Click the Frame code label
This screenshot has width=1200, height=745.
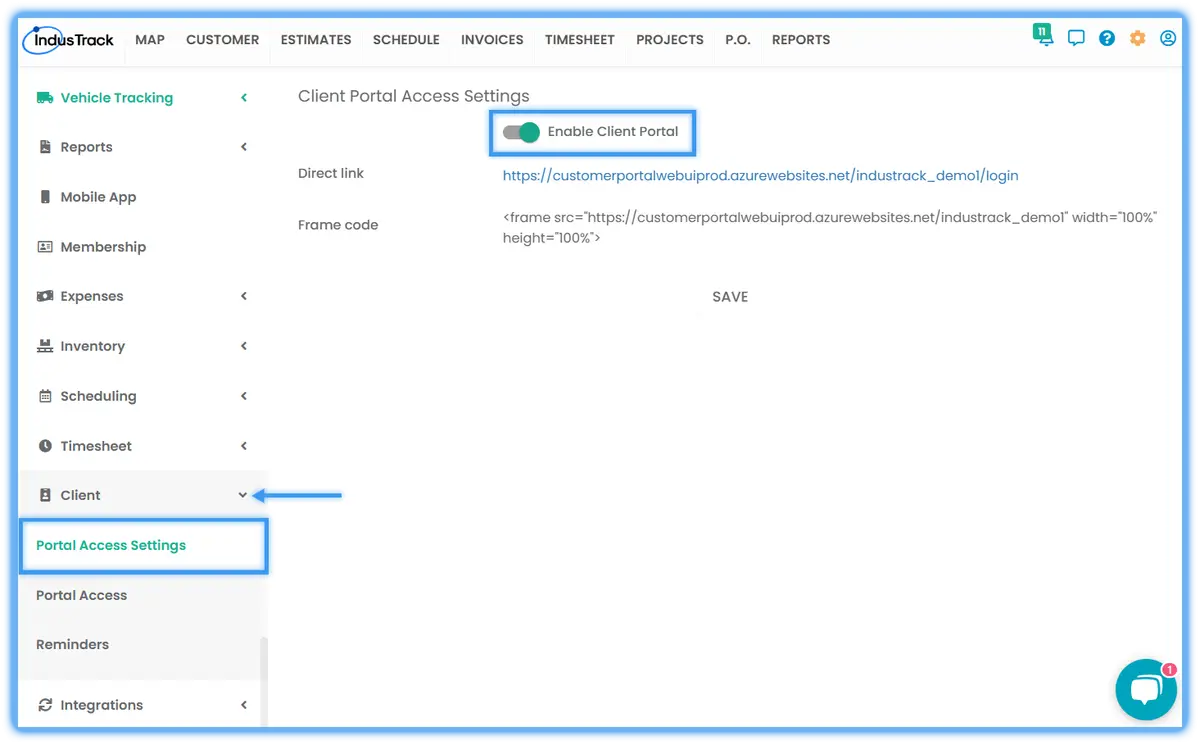coord(338,225)
